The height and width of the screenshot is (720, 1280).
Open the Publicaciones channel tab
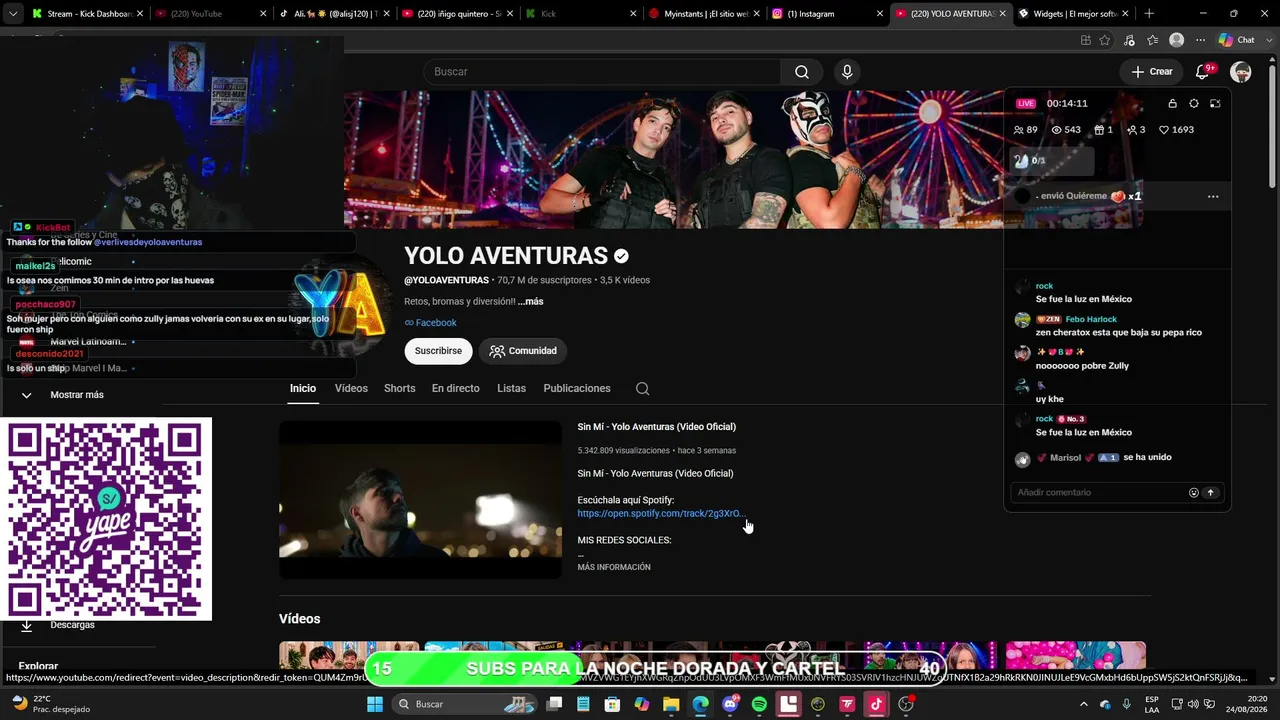point(577,389)
